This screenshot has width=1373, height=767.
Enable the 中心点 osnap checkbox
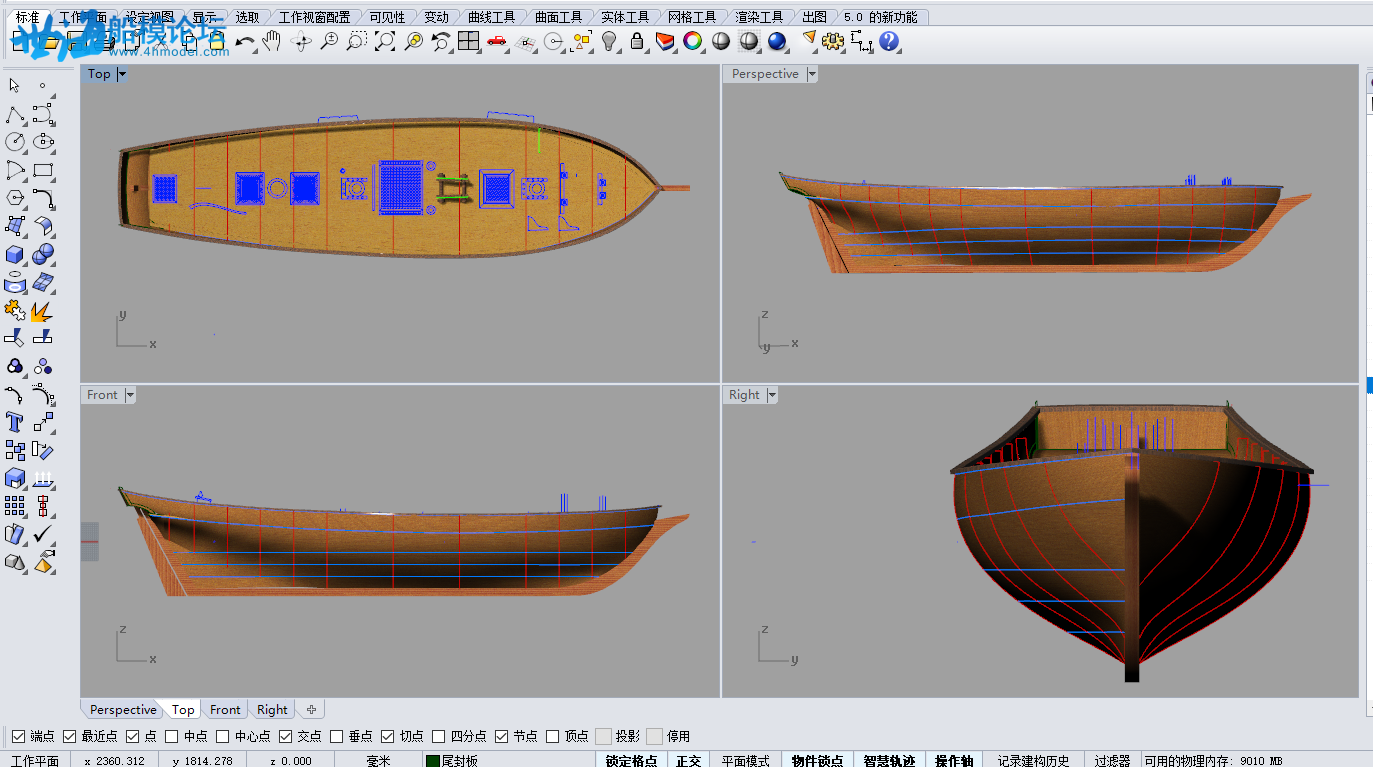tap(223, 736)
